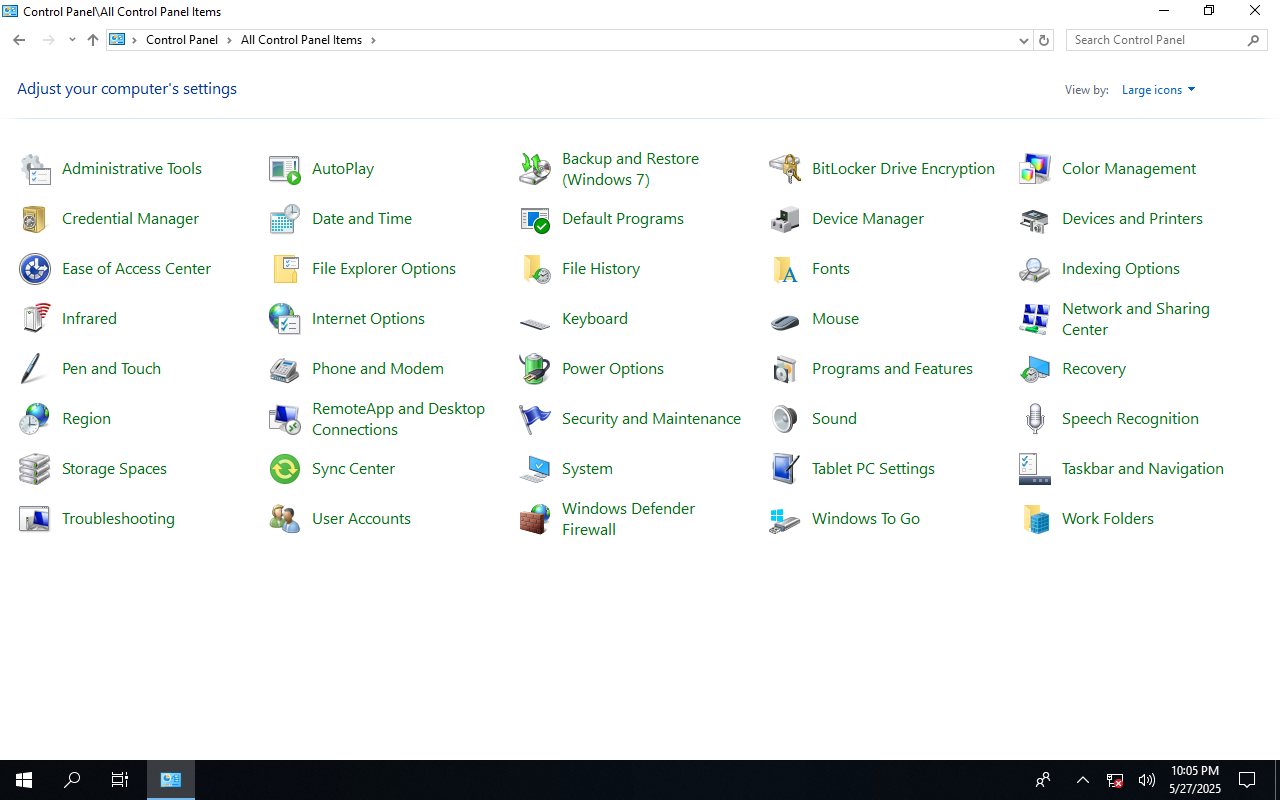This screenshot has height=800, width=1280.
Task: Expand the chevron after All Control Panel Items
Action: [373, 40]
